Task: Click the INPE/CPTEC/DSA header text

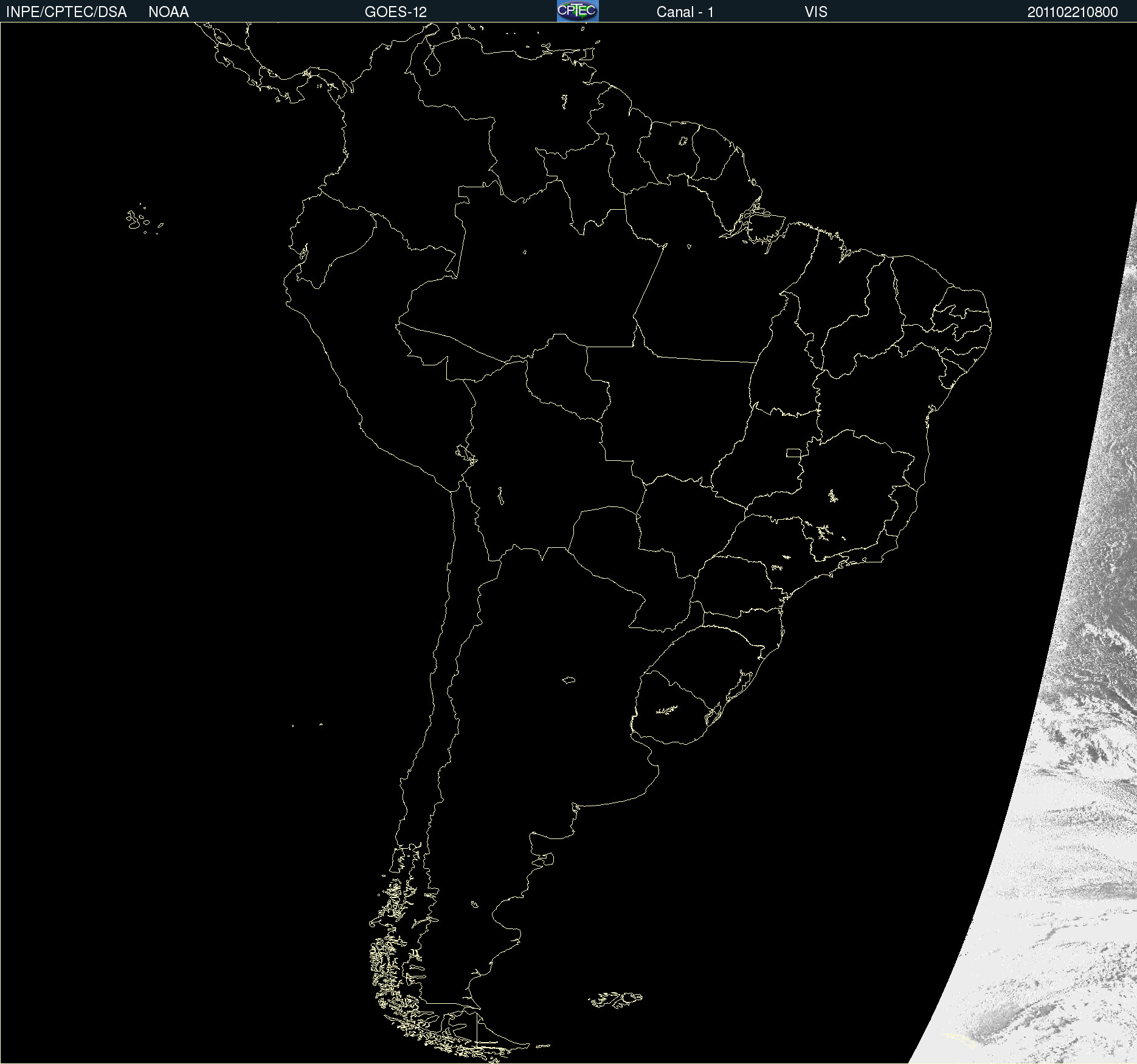Action: tap(66, 12)
